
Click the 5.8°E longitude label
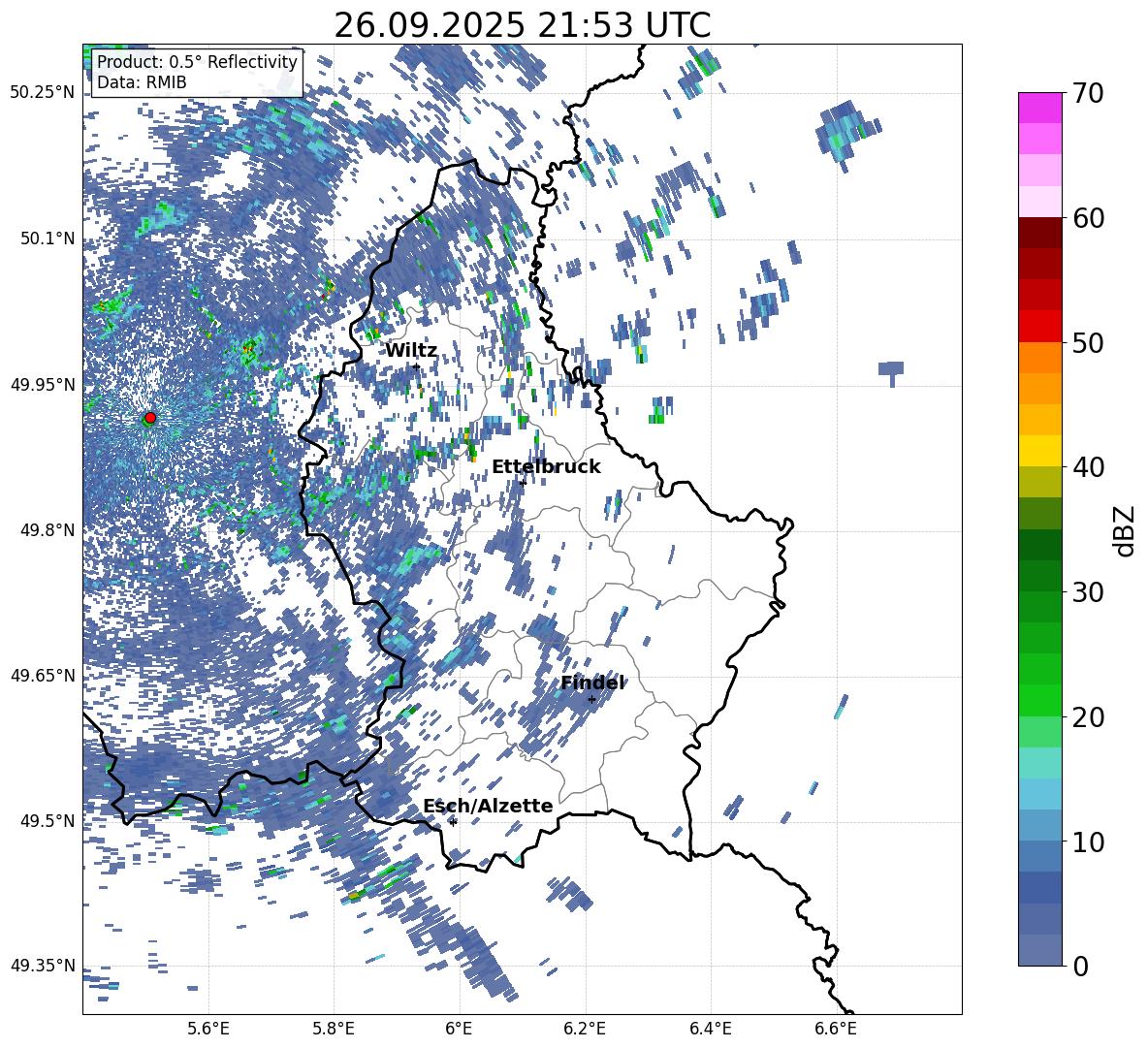pos(334,1029)
